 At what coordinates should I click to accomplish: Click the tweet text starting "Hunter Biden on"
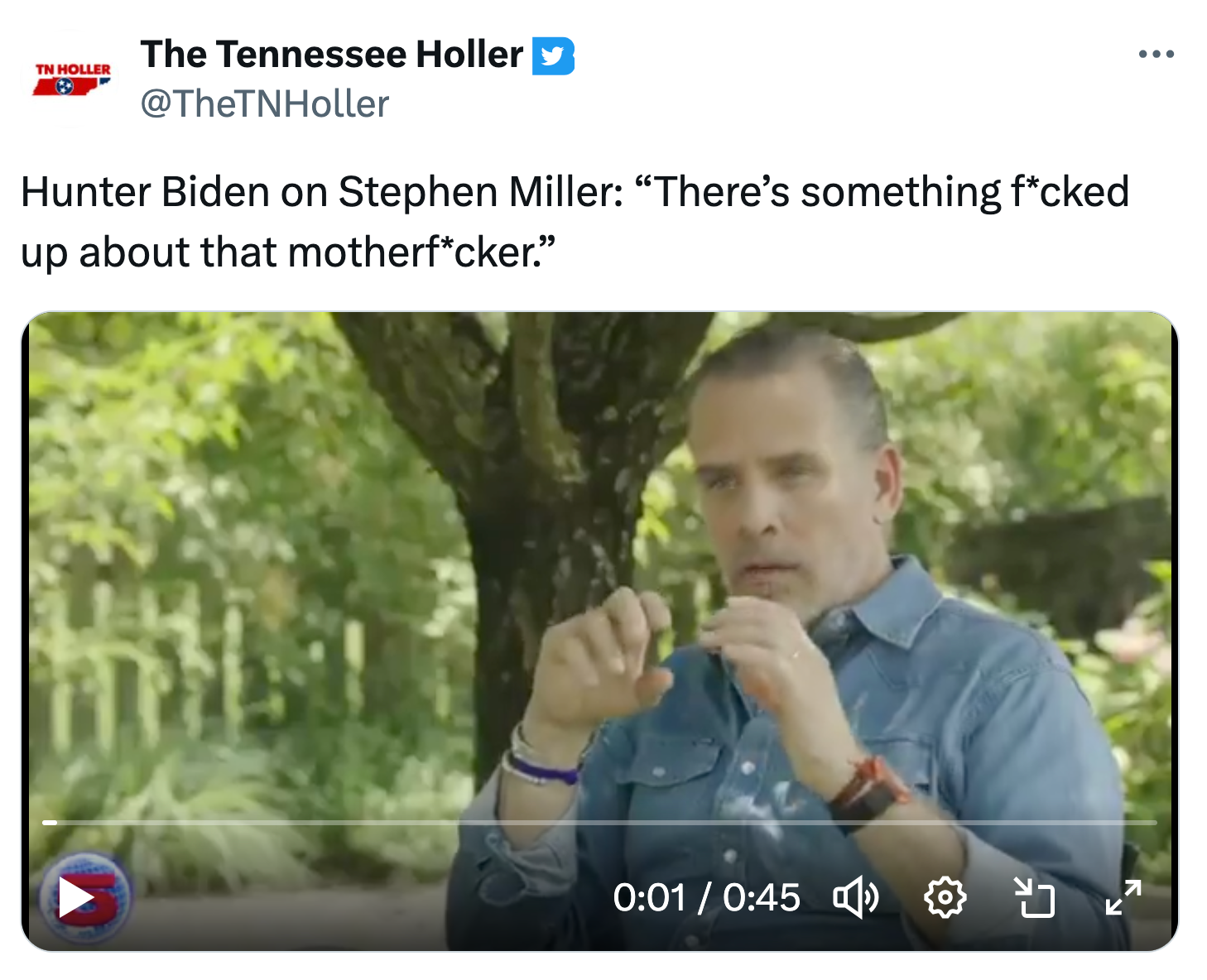(575, 222)
